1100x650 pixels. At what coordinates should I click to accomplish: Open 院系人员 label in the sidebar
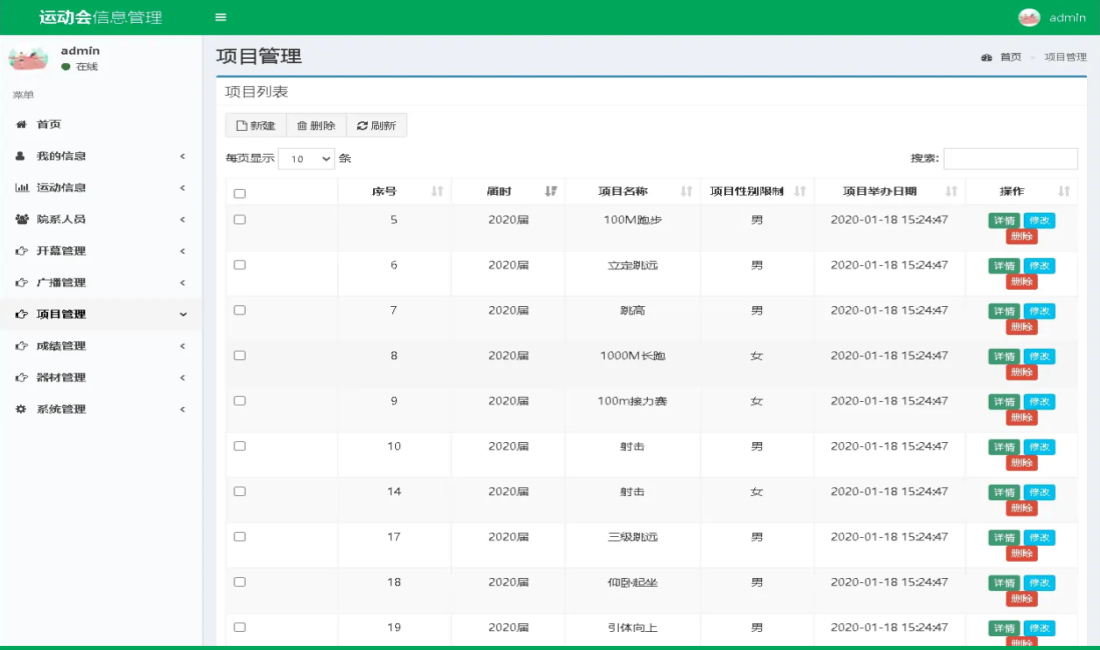click(61, 219)
